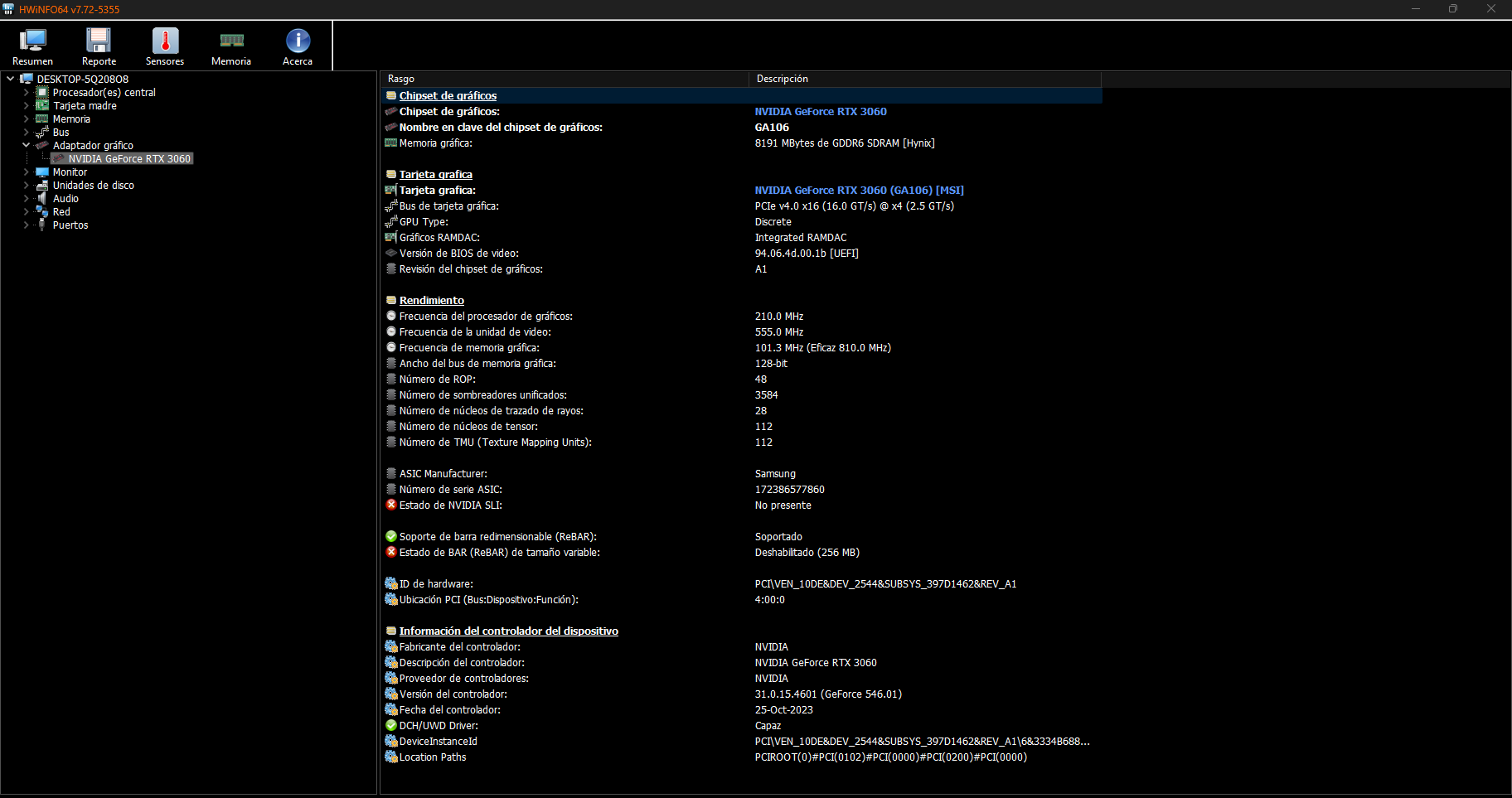The image size is (1512, 798).
Task: Open the Chipset de gráficos section heading
Action: (x=448, y=95)
